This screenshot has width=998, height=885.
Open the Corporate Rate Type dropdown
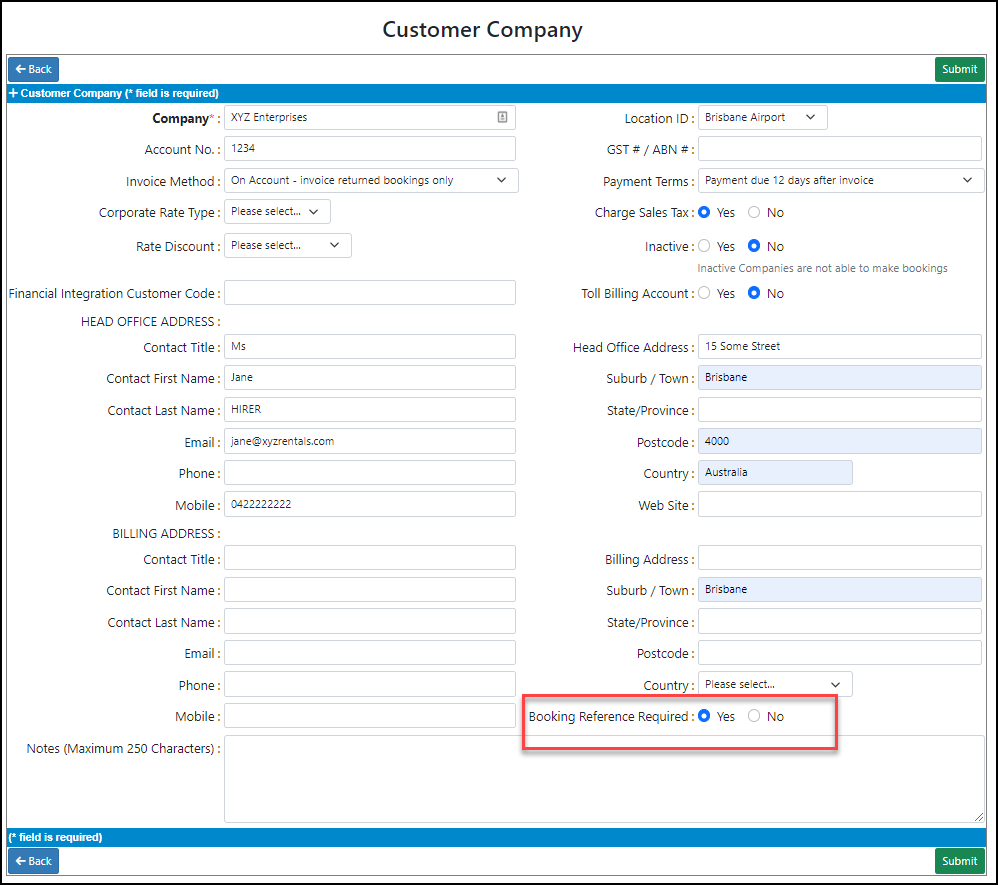tap(277, 211)
